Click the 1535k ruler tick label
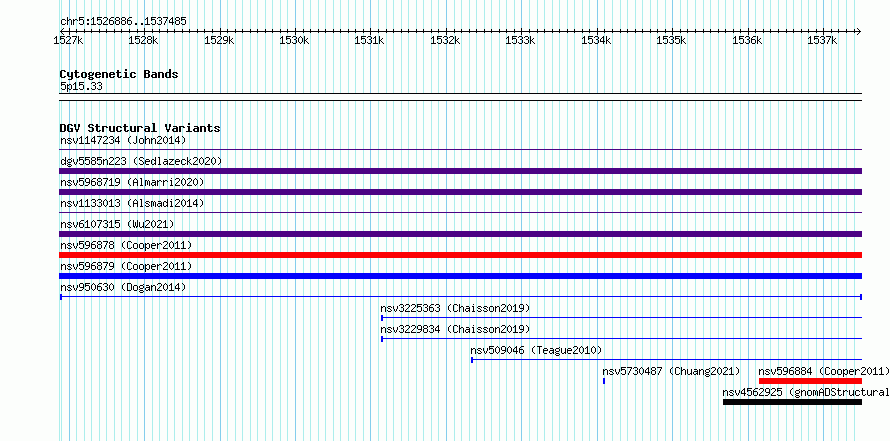 pos(672,41)
